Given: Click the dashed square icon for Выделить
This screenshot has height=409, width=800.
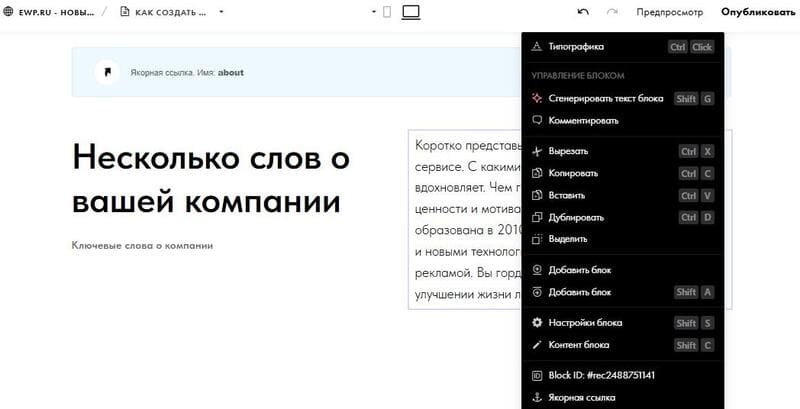Looking at the screenshot, I should click(x=537, y=239).
